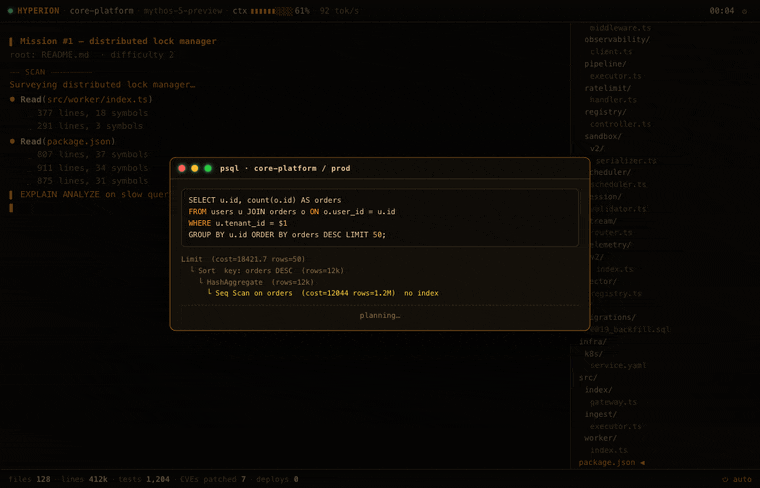Click inside the SQL query box
This screenshot has width=760, height=488.
[380, 218]
